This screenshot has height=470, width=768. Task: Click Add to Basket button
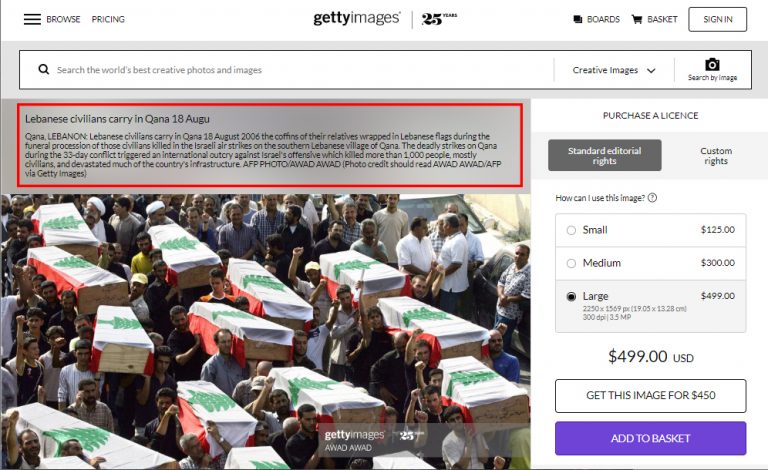point(650,438)
